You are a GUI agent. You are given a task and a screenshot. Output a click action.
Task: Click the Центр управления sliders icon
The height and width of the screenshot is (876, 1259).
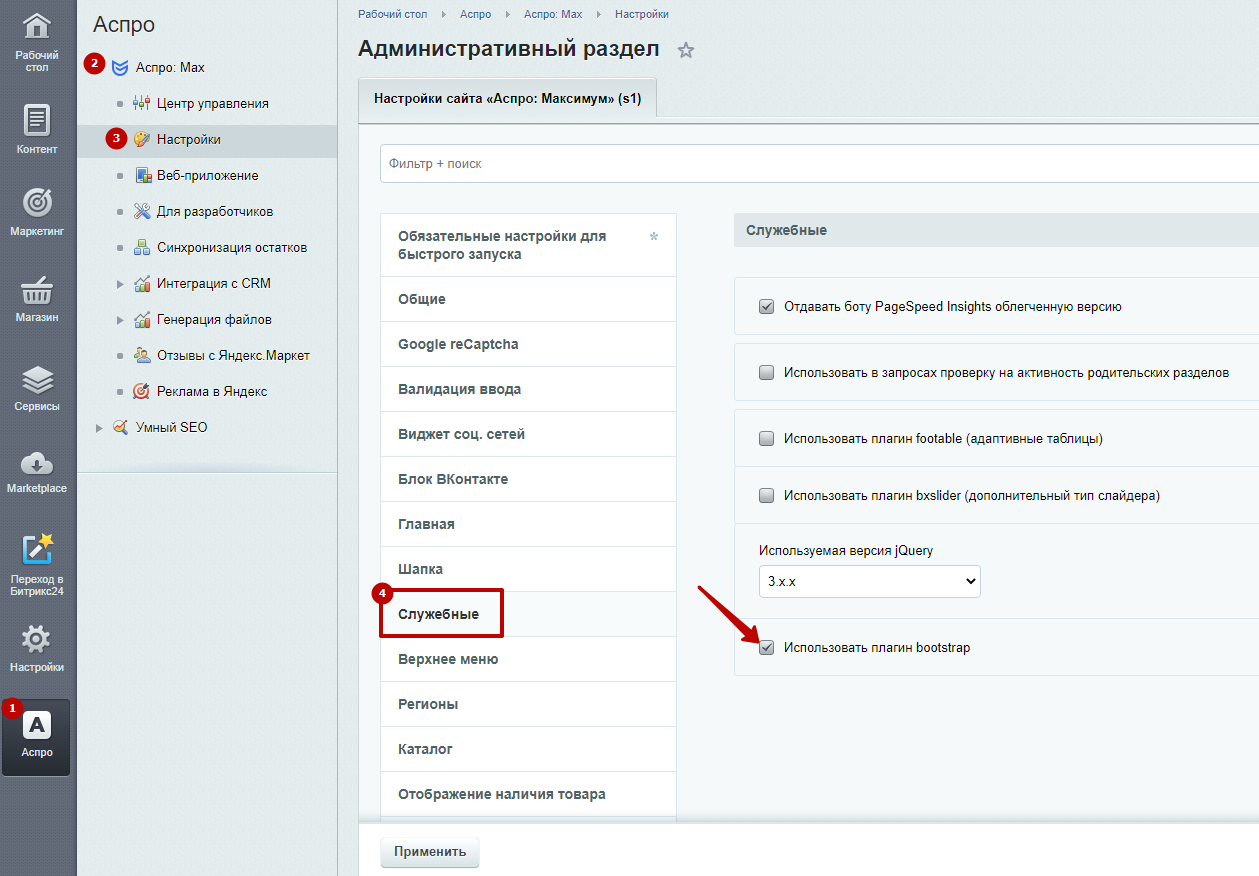pyautogui.click(x=141, y=104)
